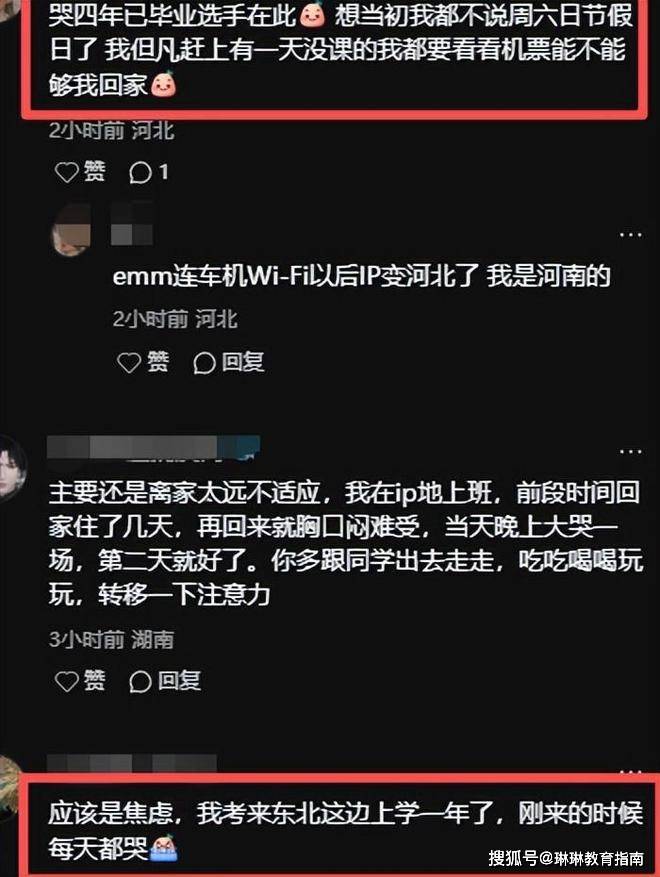This screenshot has height=877, width=660.
Task: Open three-dot menu above 应该是焦虑 comment
Action: pos(631,771)
